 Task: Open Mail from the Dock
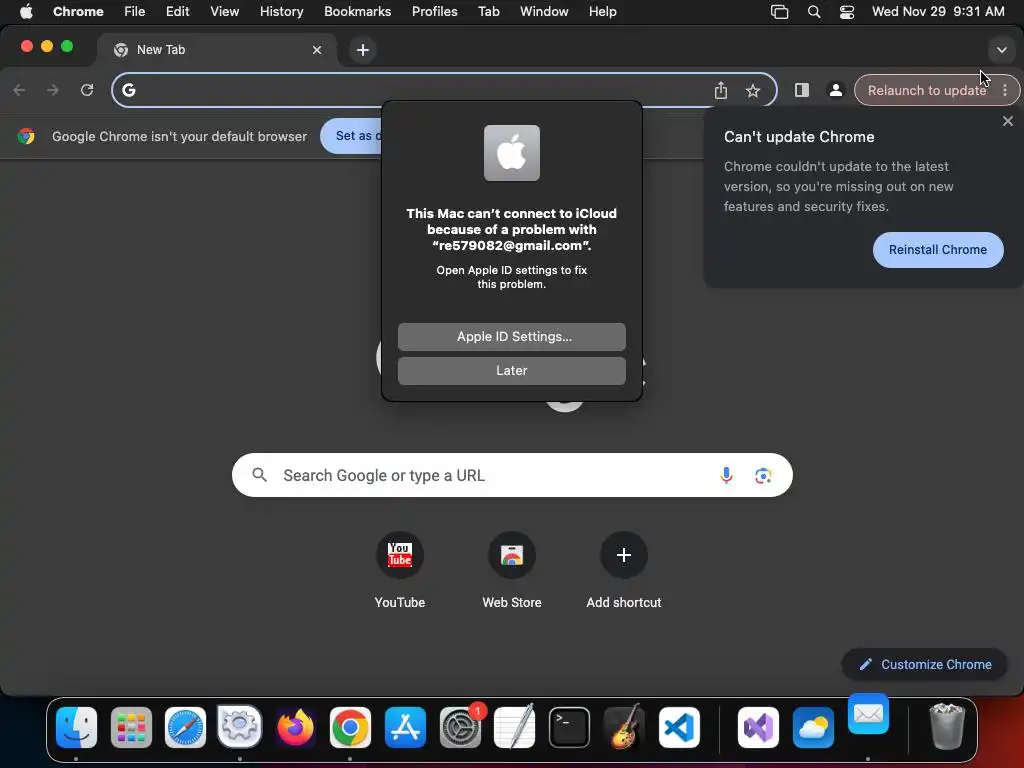(869, 714)
